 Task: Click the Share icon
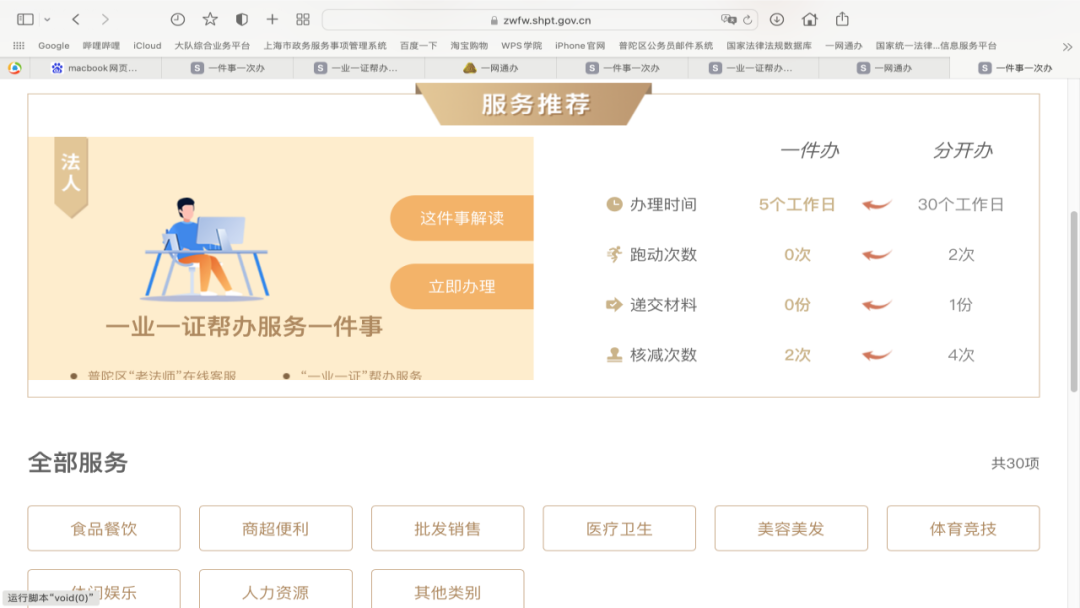click(843, 17)
